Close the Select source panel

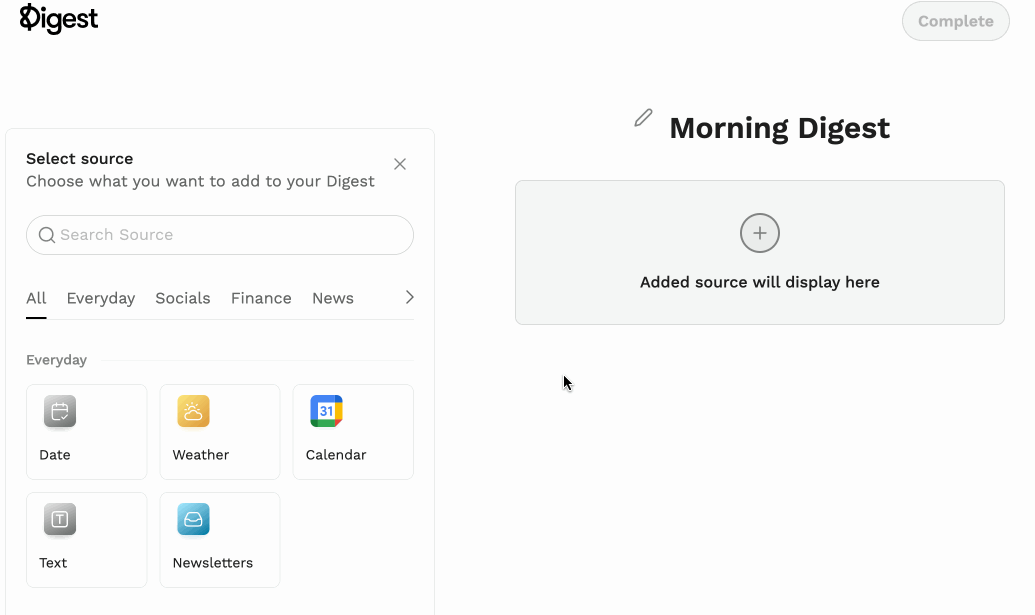400,164
